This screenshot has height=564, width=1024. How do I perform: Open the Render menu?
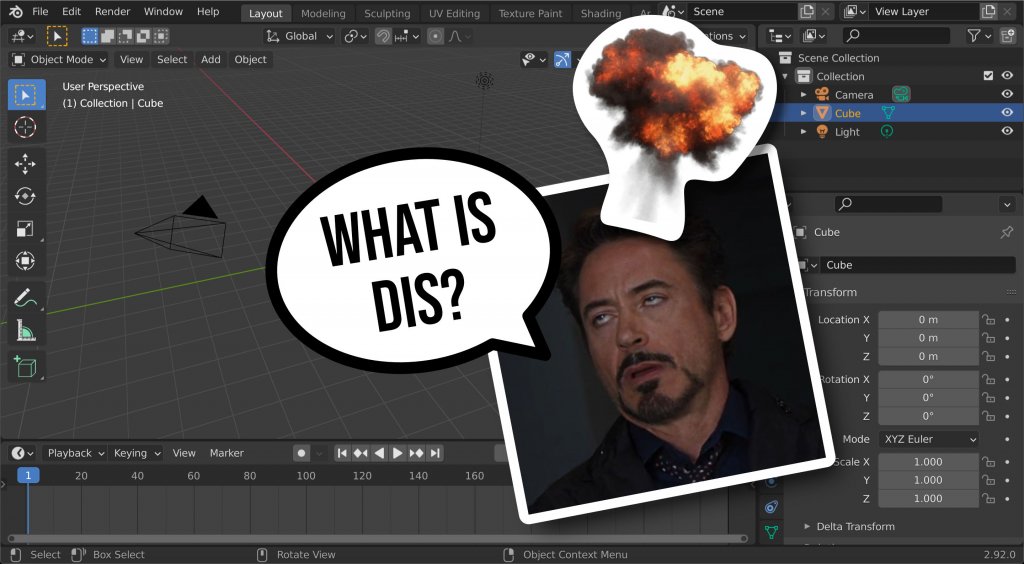click(112, 12)
